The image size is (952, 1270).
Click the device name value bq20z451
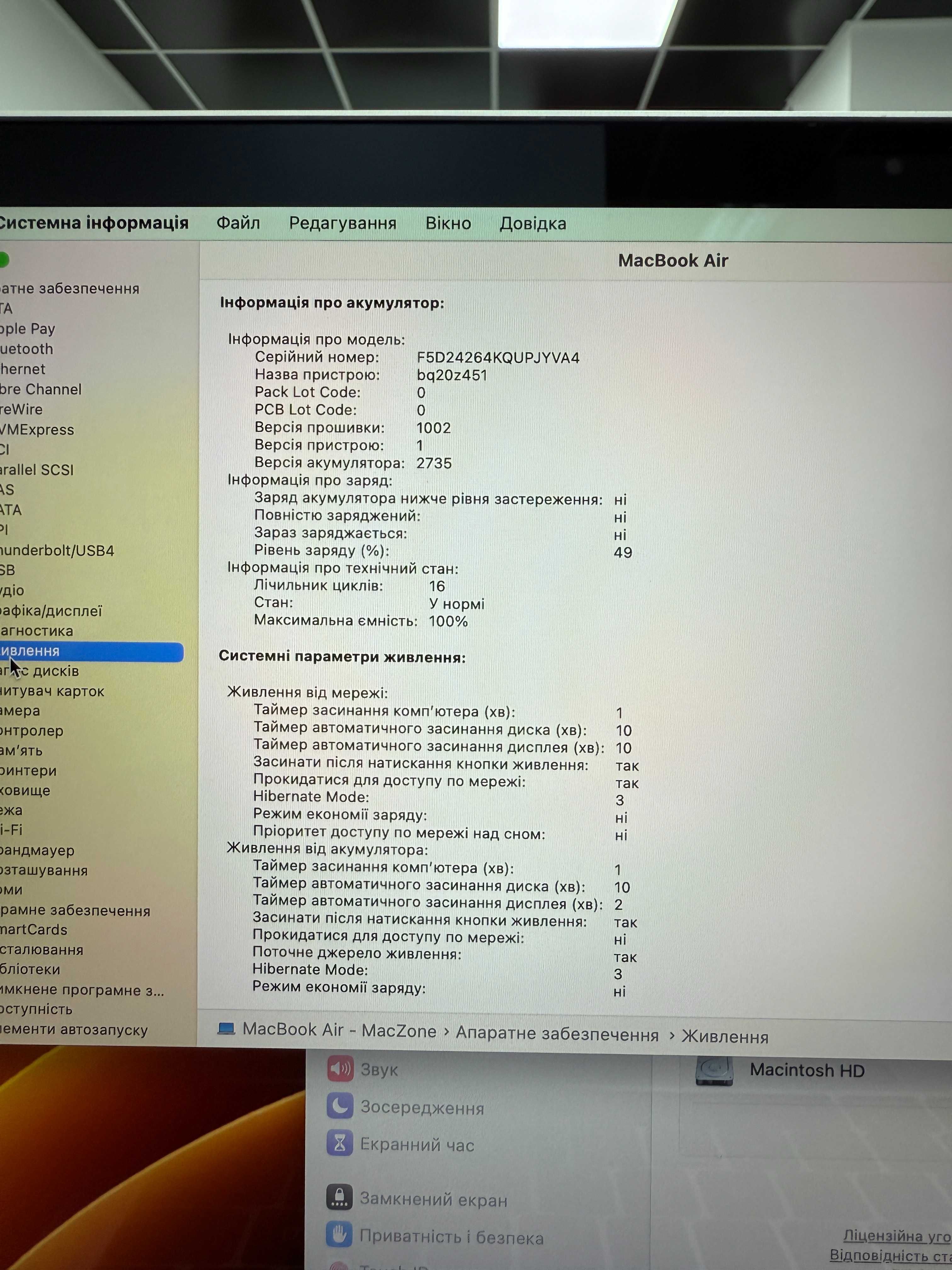coord(452,375)
